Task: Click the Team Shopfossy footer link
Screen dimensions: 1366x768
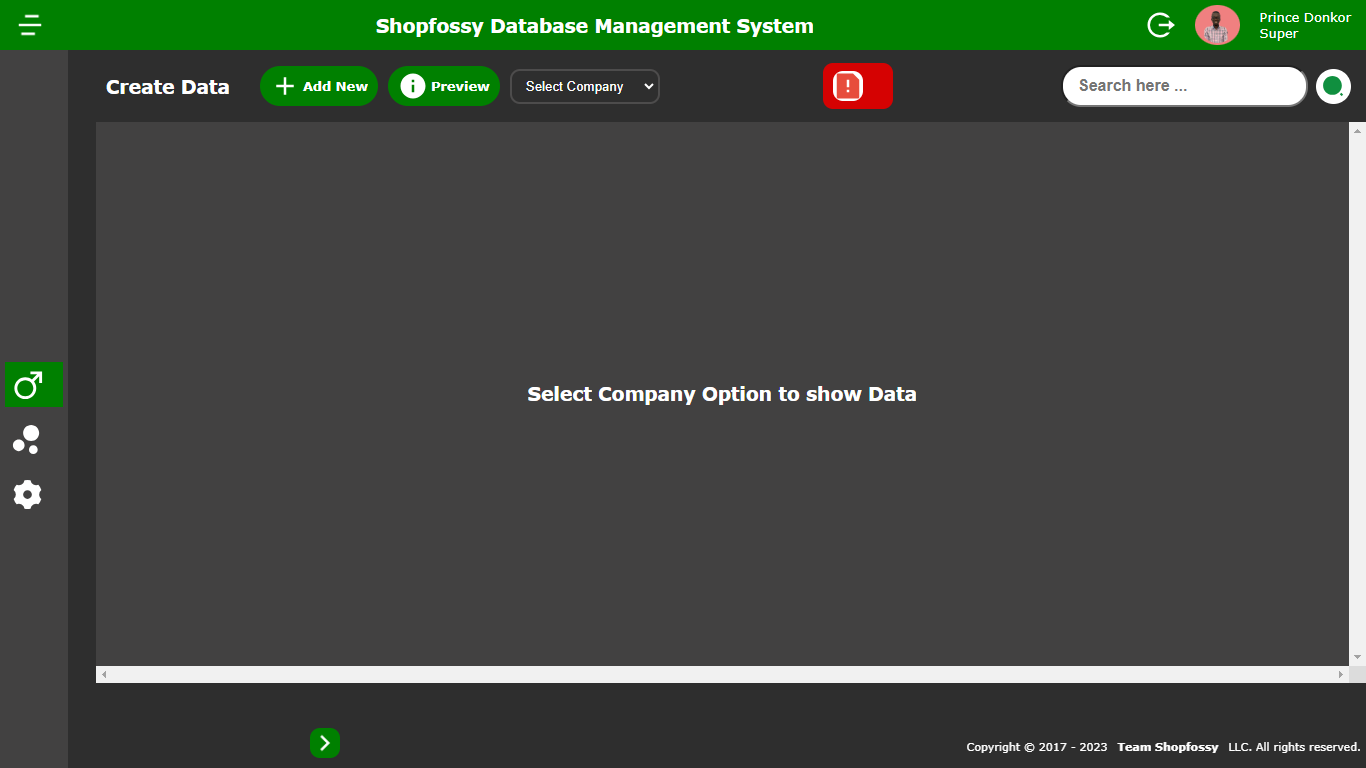Action: coord(1168,747)
